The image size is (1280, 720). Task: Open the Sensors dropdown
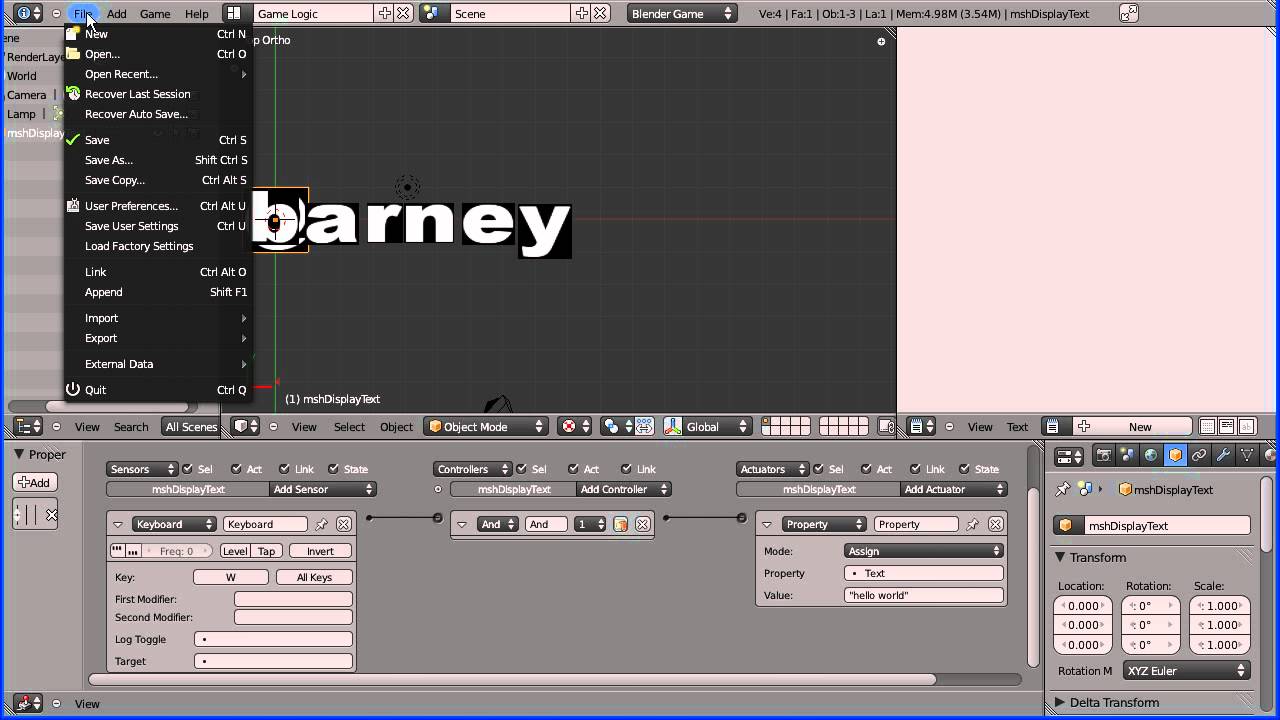click(x=142, y=469)
